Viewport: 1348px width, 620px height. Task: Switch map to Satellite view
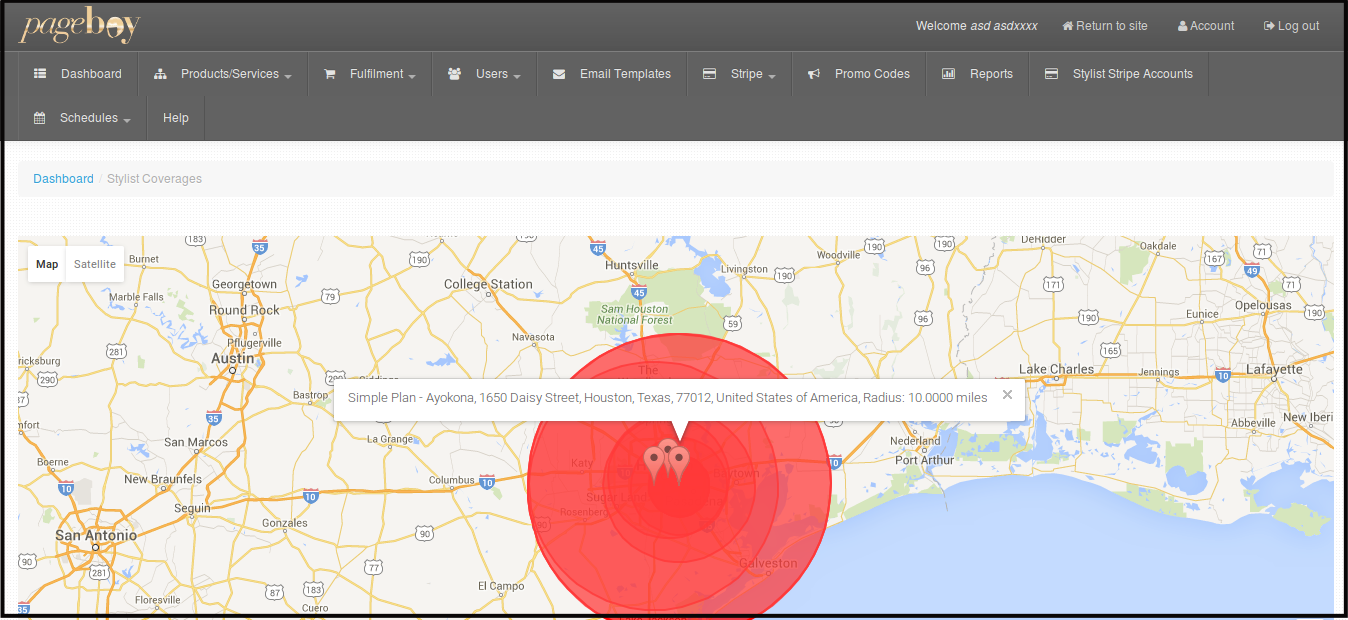click(95, 264)
